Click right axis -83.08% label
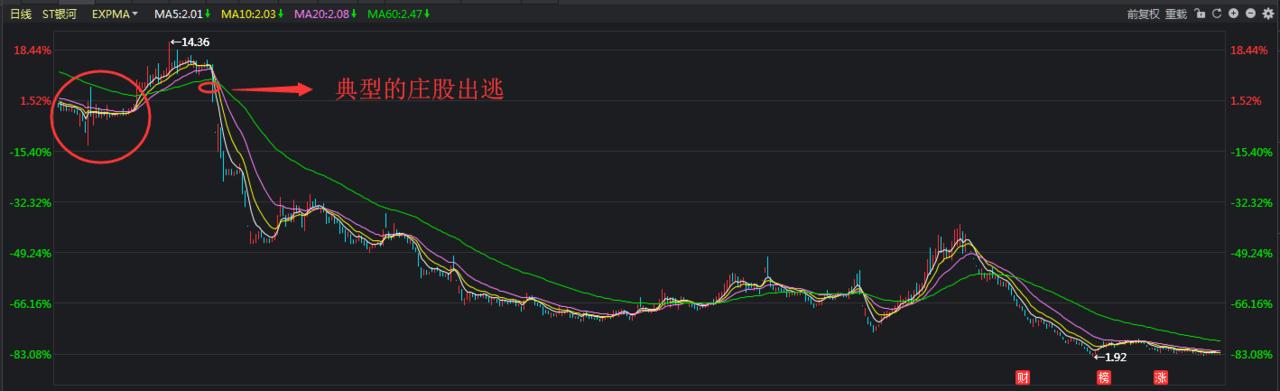Viewport: 1280px width, 391px height. [x=1253, y=354]
